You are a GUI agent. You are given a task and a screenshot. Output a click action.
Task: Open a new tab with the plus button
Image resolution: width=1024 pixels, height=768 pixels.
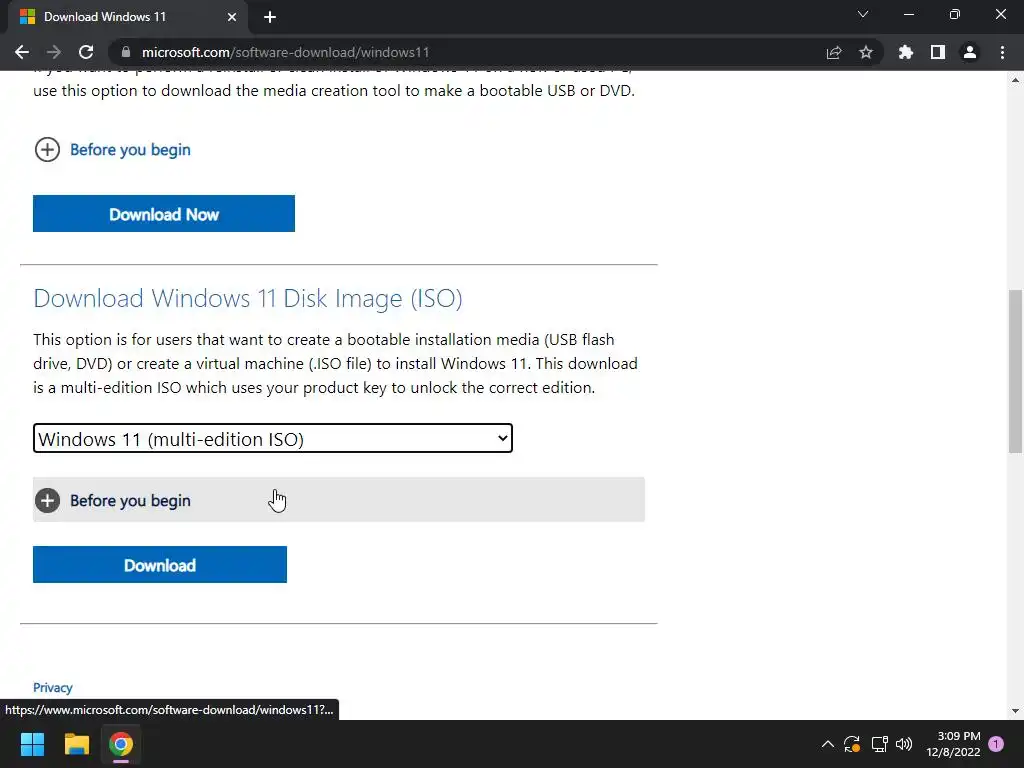pos(270,17)
